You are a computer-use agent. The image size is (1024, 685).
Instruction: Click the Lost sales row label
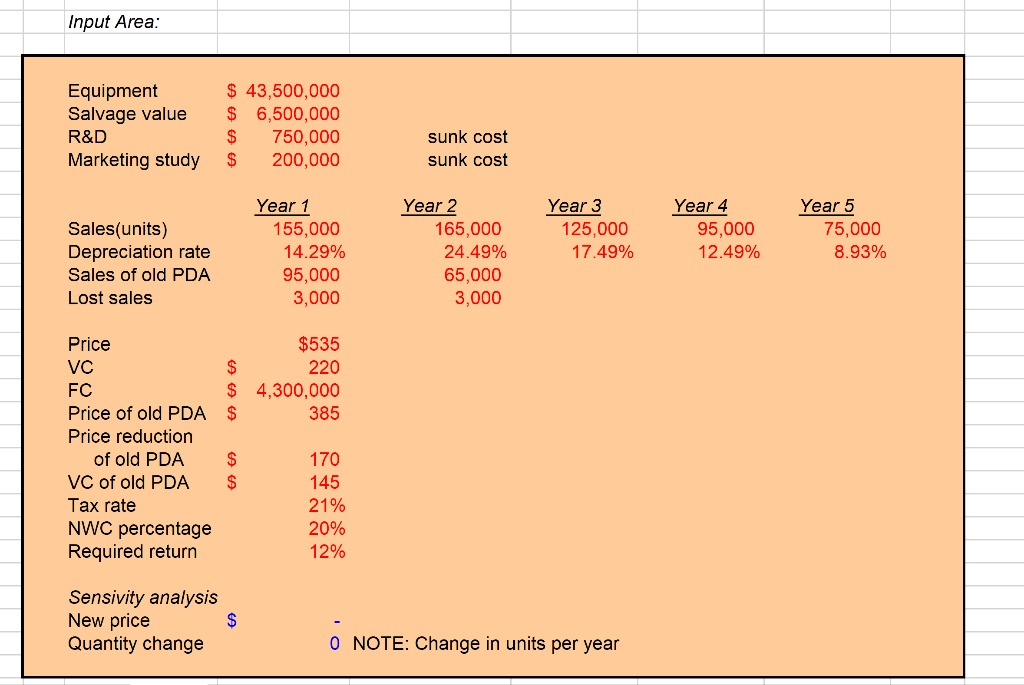(x=110, y=298)
